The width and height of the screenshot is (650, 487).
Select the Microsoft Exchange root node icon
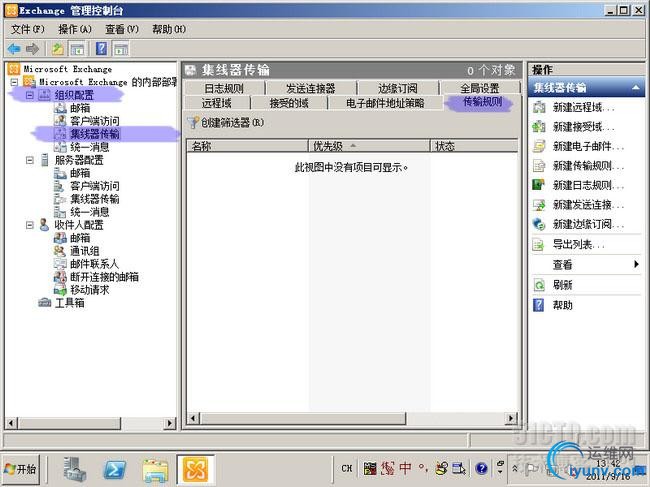[x=14, y=69]
